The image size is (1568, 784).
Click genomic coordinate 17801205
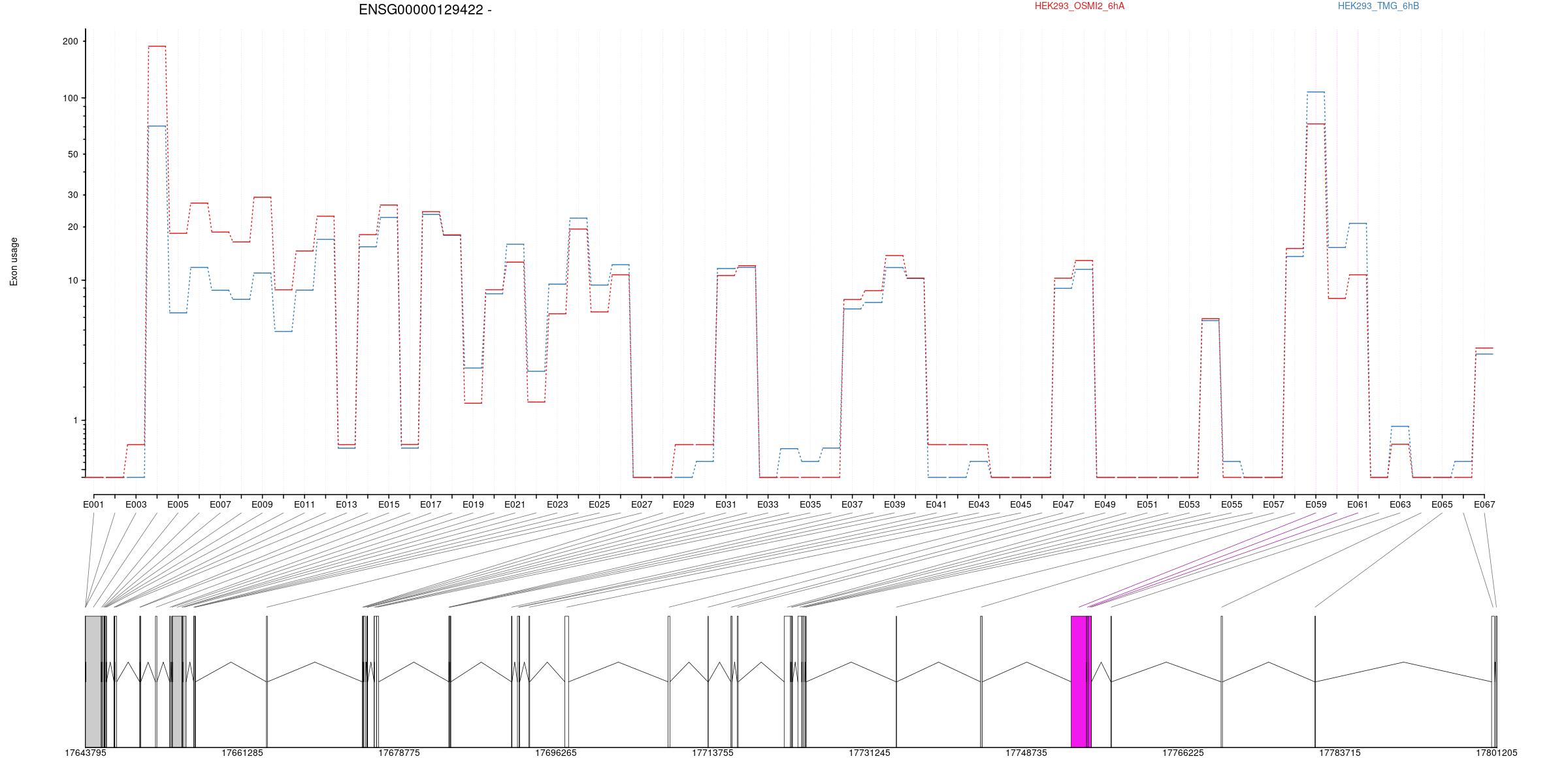pos(1497,753)
